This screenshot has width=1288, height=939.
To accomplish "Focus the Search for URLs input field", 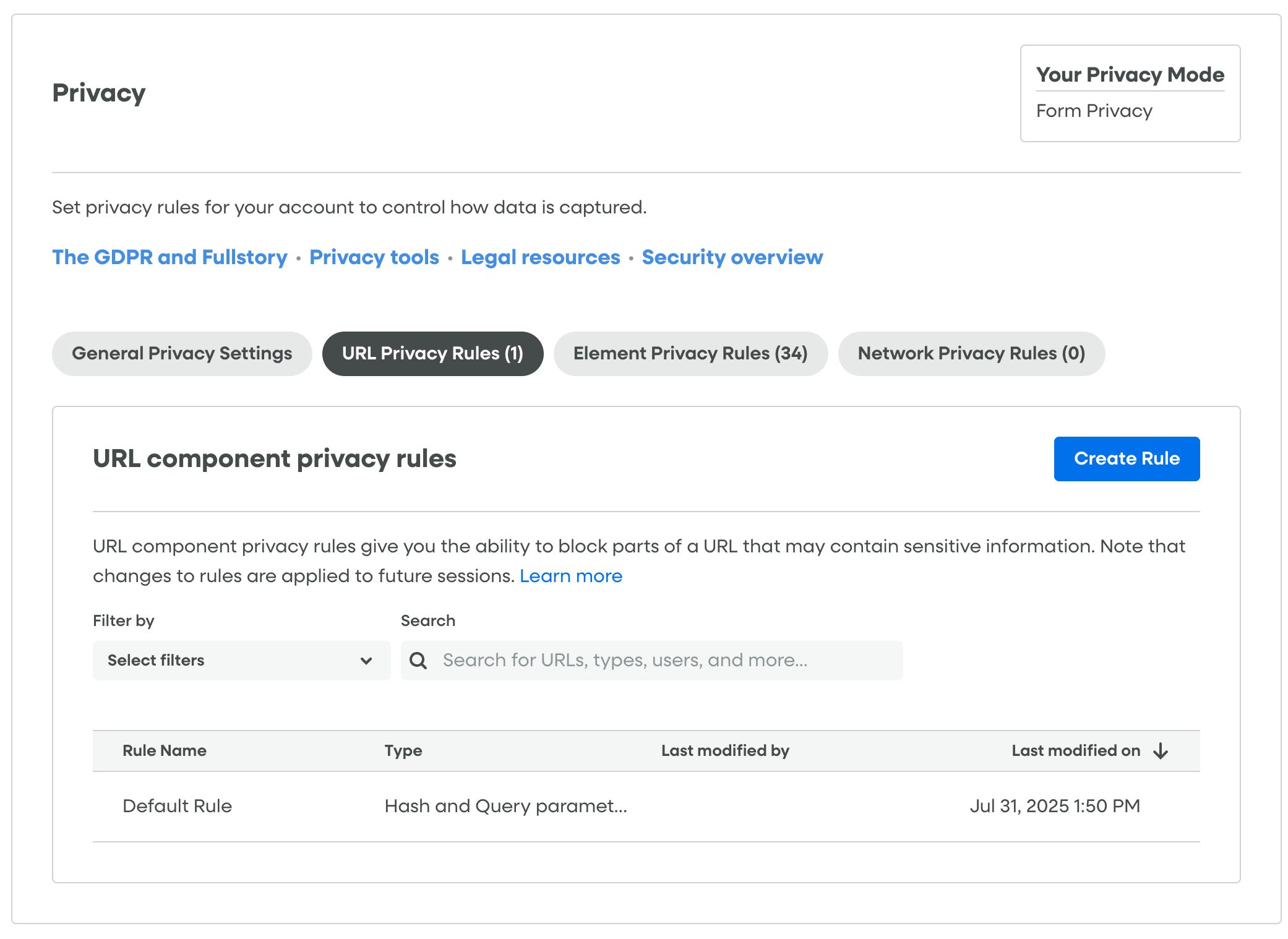I will (x=668, y=661).
